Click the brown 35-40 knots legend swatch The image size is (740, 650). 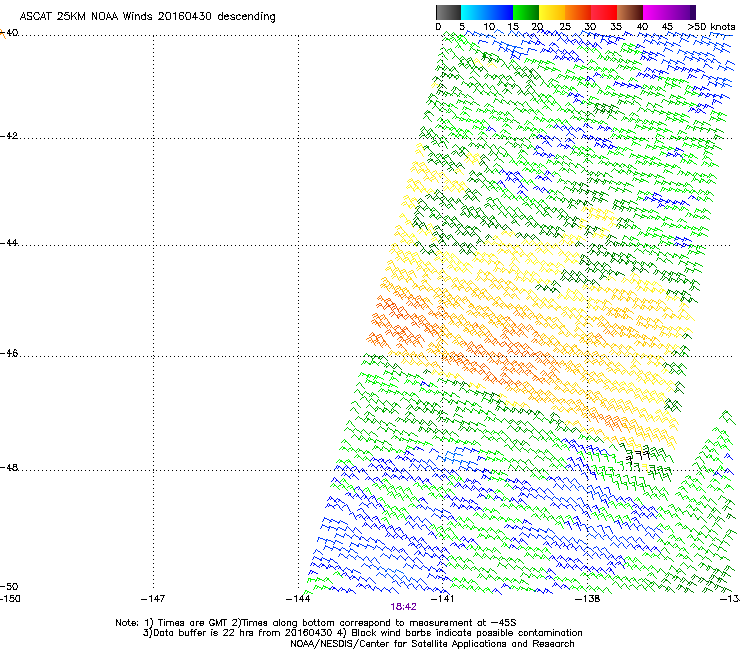[630, 12]
